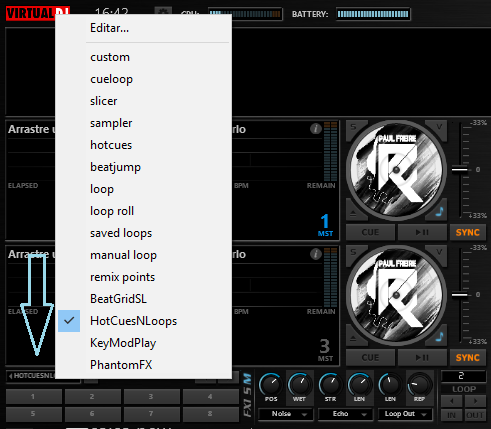Trigger pad 5
The image size is (491, 429).
click(x=34, y=414)
